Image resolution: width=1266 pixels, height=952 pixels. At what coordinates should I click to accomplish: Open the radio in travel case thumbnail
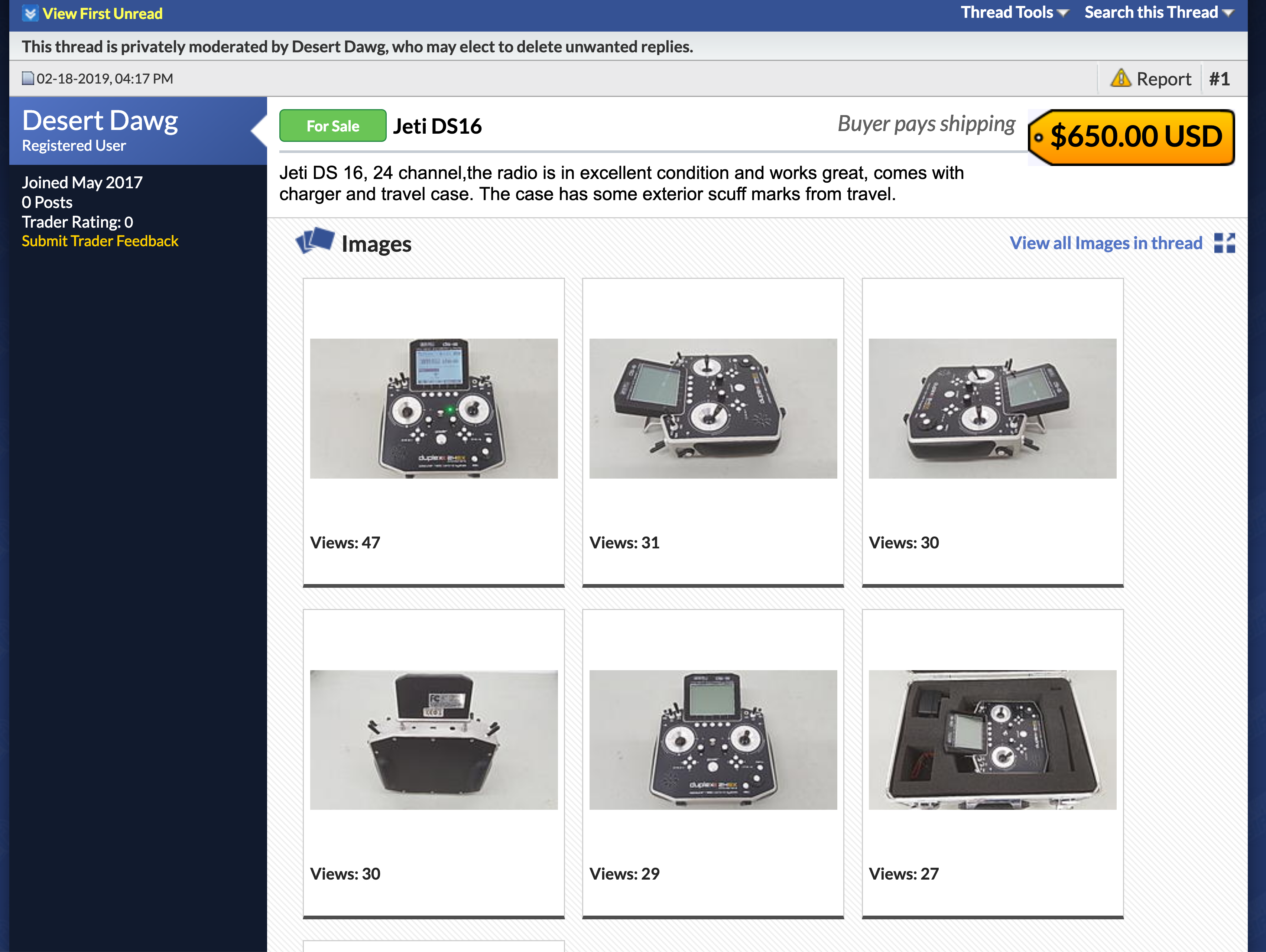tap(992, 739)
